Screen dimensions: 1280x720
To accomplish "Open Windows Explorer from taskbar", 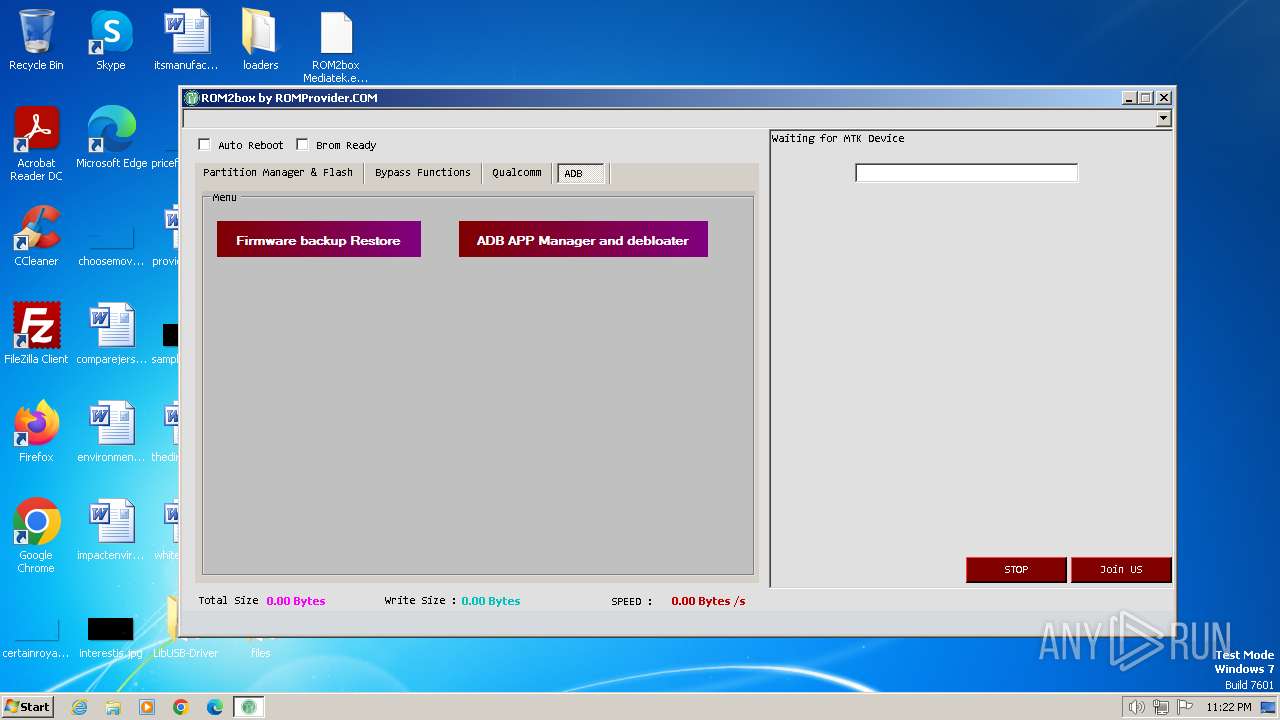I will [113, 707].
